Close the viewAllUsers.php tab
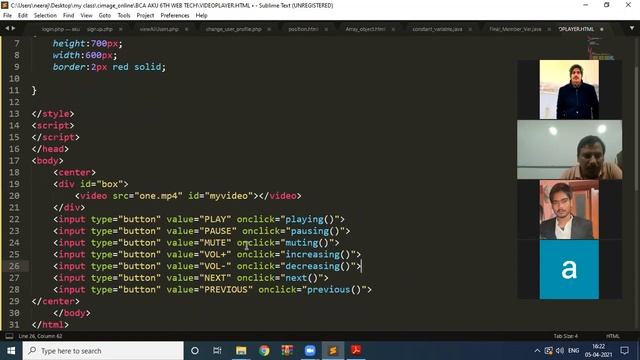This screenshot has width=640, height=360. (187, 29)
